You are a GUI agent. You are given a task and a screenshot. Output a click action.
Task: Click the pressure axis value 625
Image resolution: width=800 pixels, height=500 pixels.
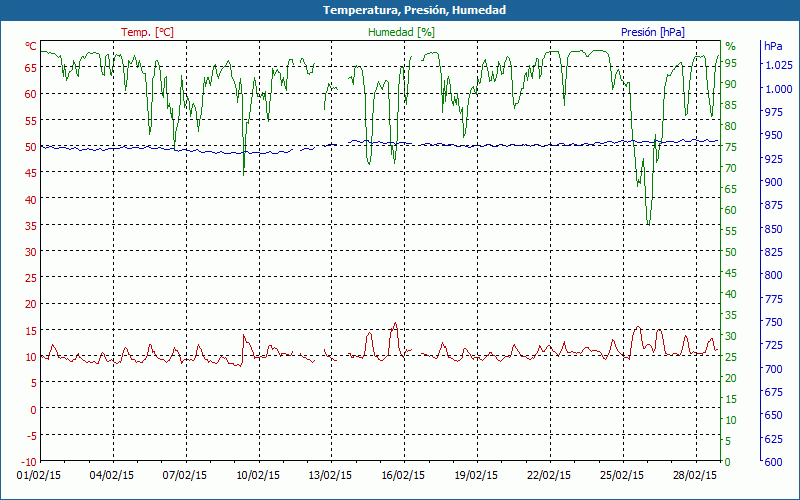[773, 438]
